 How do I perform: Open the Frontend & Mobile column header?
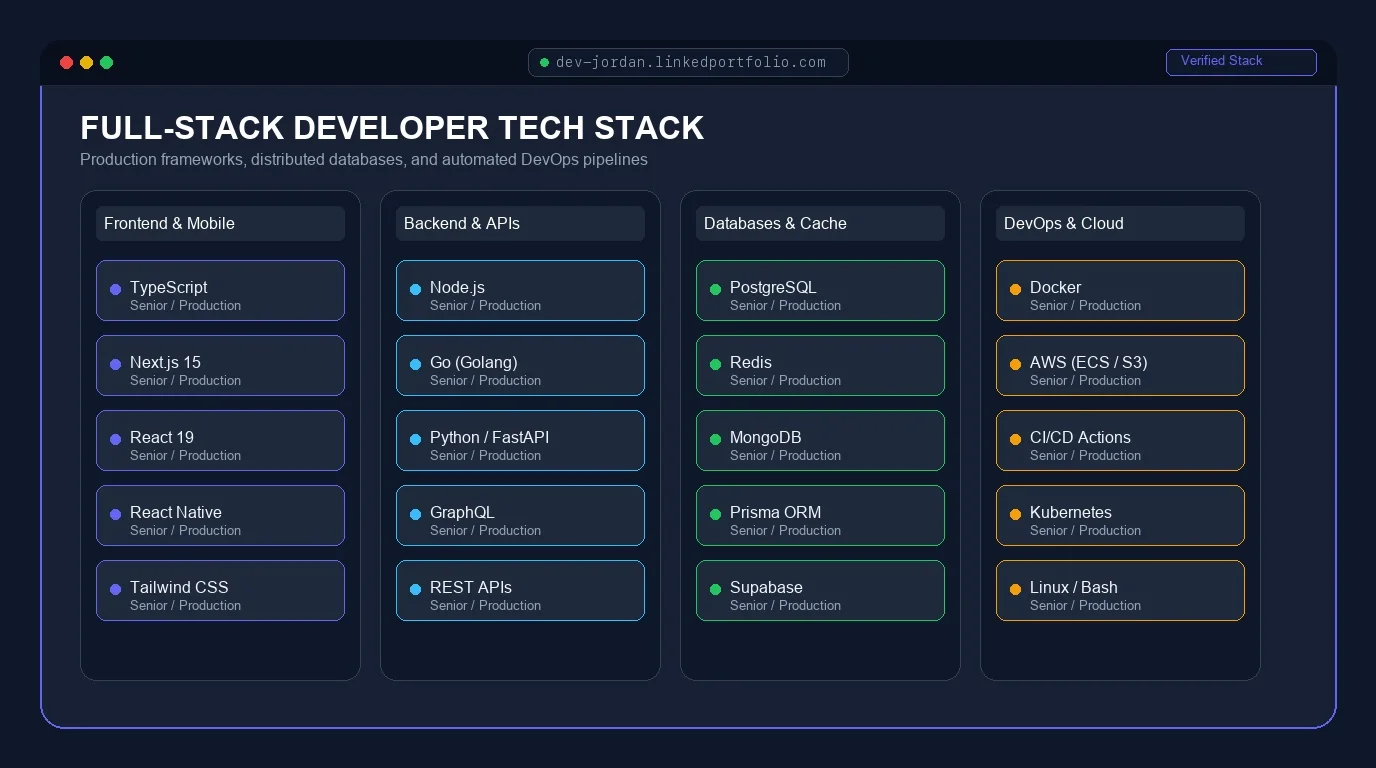point(220,223)
